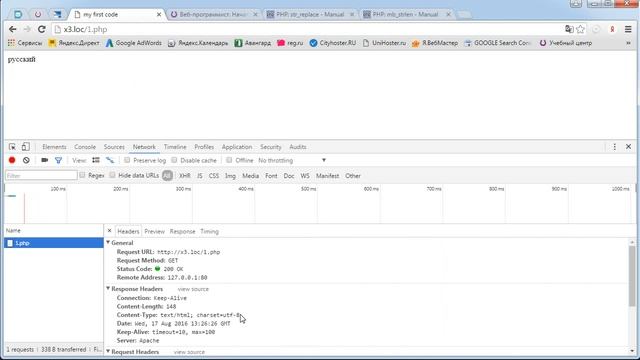Go back with the browser back arrow
Image resolution: width=640 pixels, height=360 pixels.
(13, 29)
